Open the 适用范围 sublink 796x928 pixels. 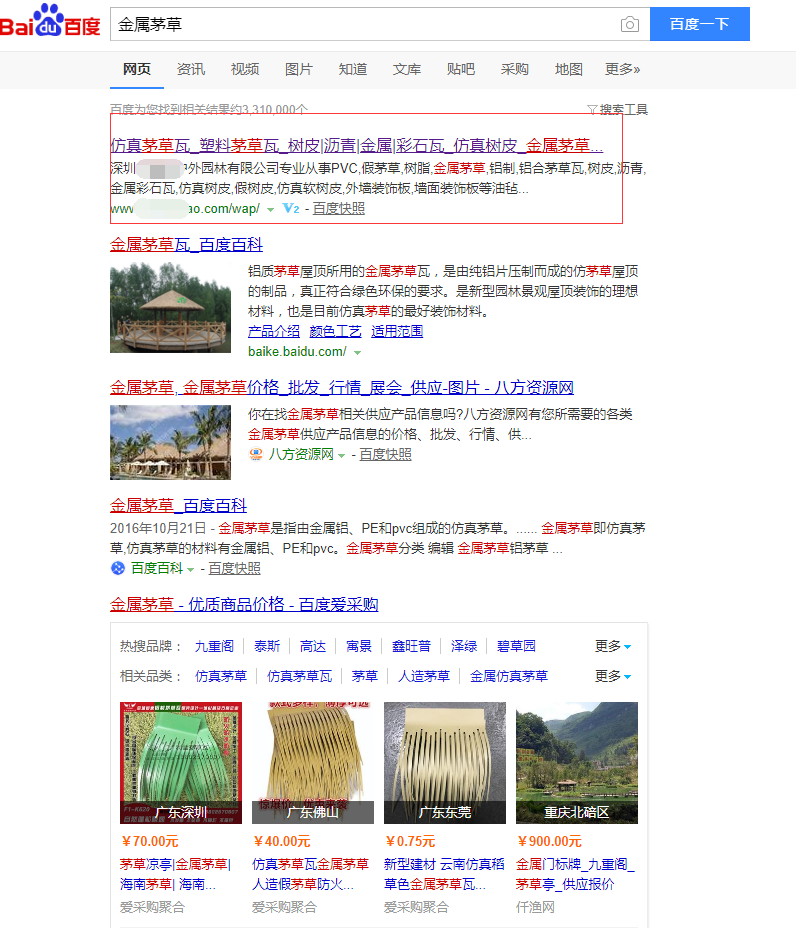click(x=397, y=331)
